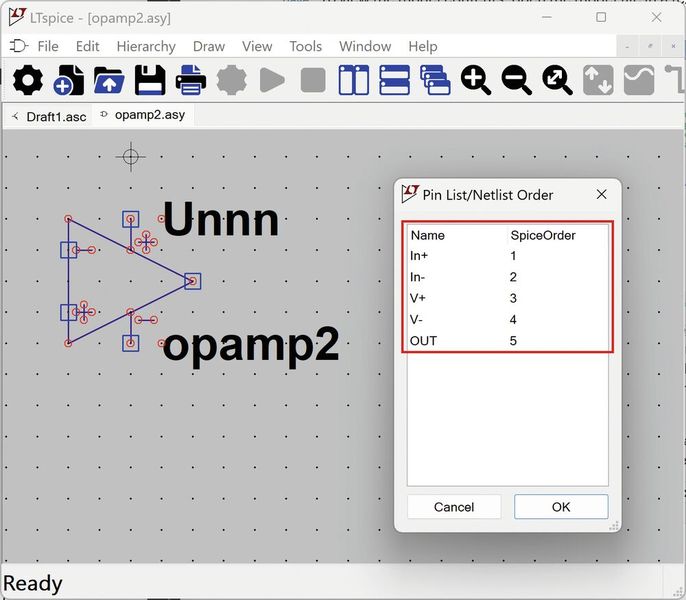The width and height of the screenshot is (686, 600).
Task: Select the output pin at triangle tip
Action: click(192, 281)
